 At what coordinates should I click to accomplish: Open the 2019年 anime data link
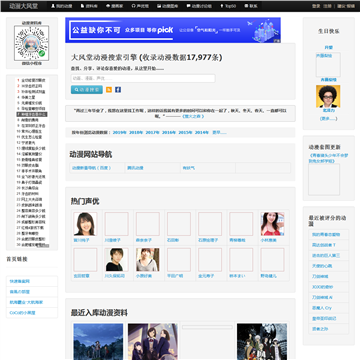[120, 132]
